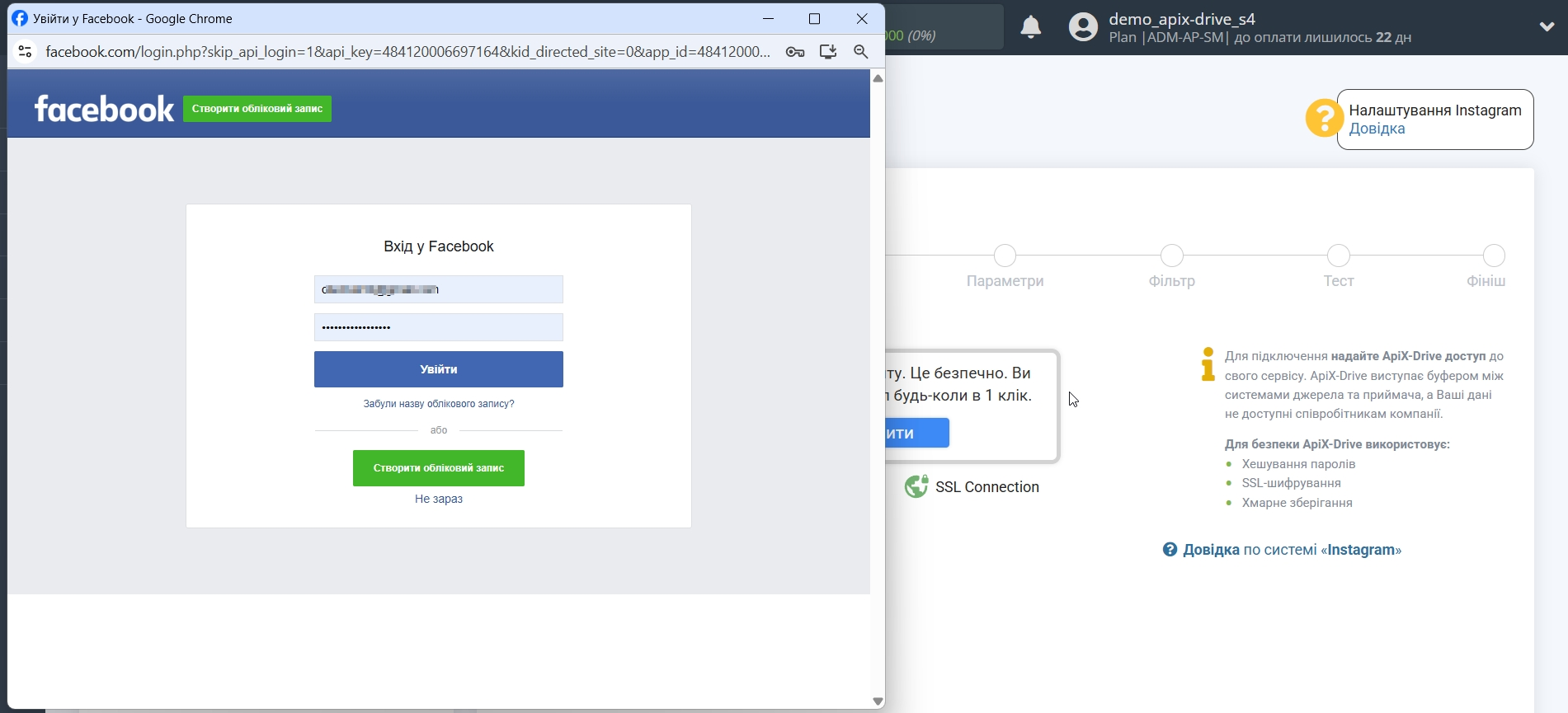Open site information icon in the address bar
Screen dimensions: 1568x713
(26, 51)
